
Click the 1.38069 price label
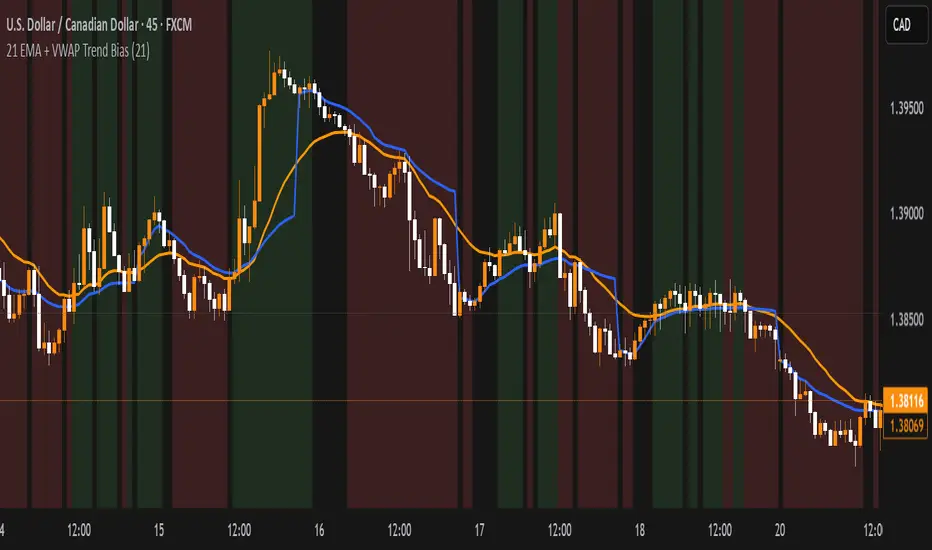tap(905, 425)
